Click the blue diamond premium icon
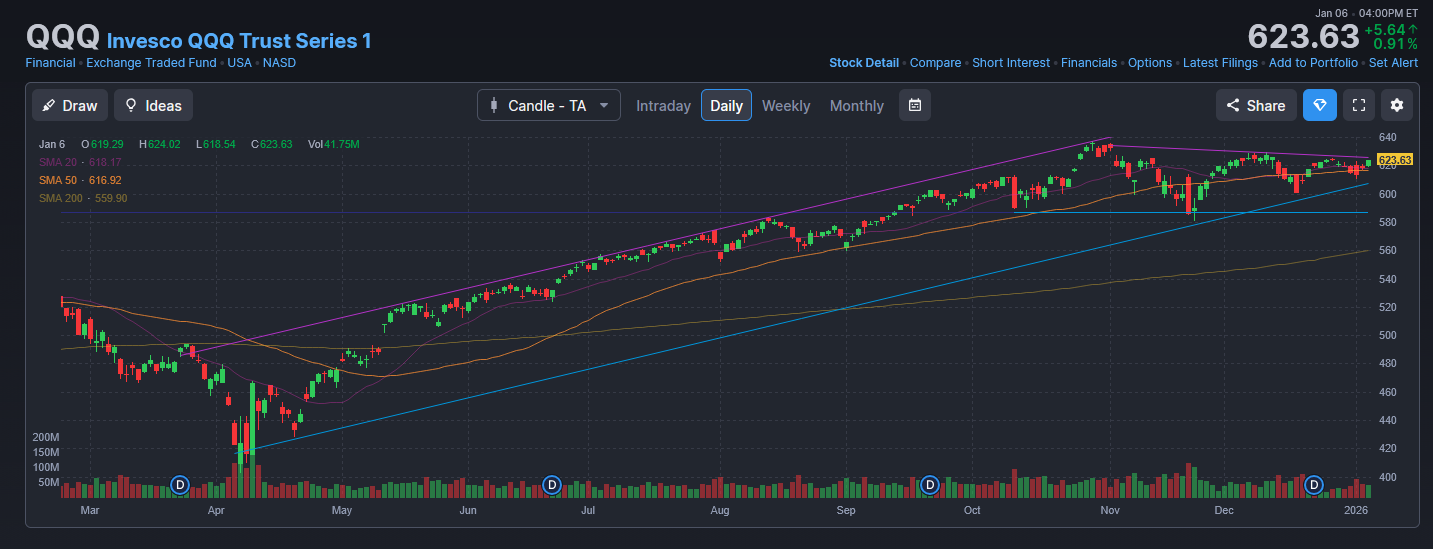This screenshot has height=549, width=1433. (1320, 105)
